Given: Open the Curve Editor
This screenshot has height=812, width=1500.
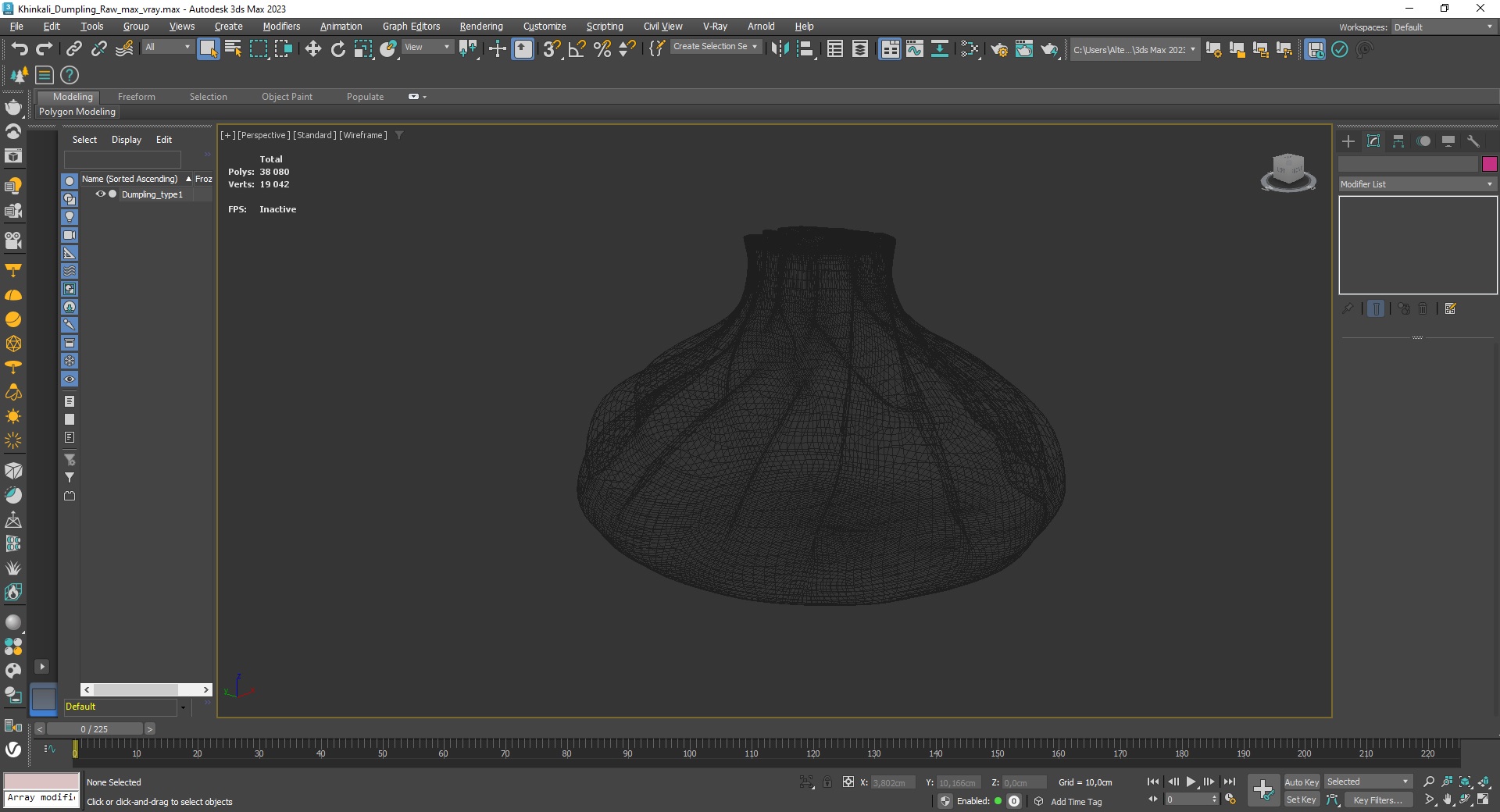Looking at the screenshot, I should (x=915, y=49).
